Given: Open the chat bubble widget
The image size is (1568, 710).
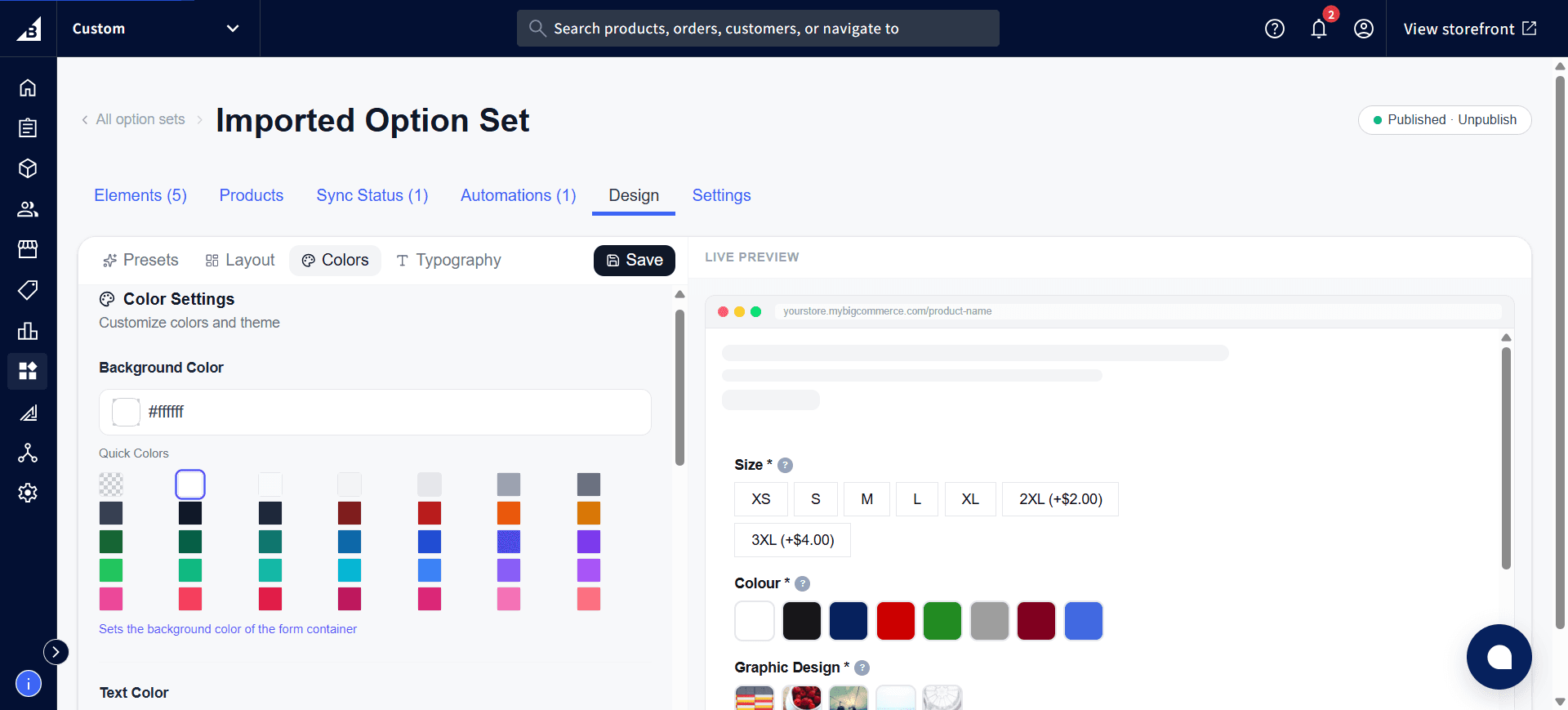Looking at the screenshot, I should pyautogui.click(x=1499, y=657).
